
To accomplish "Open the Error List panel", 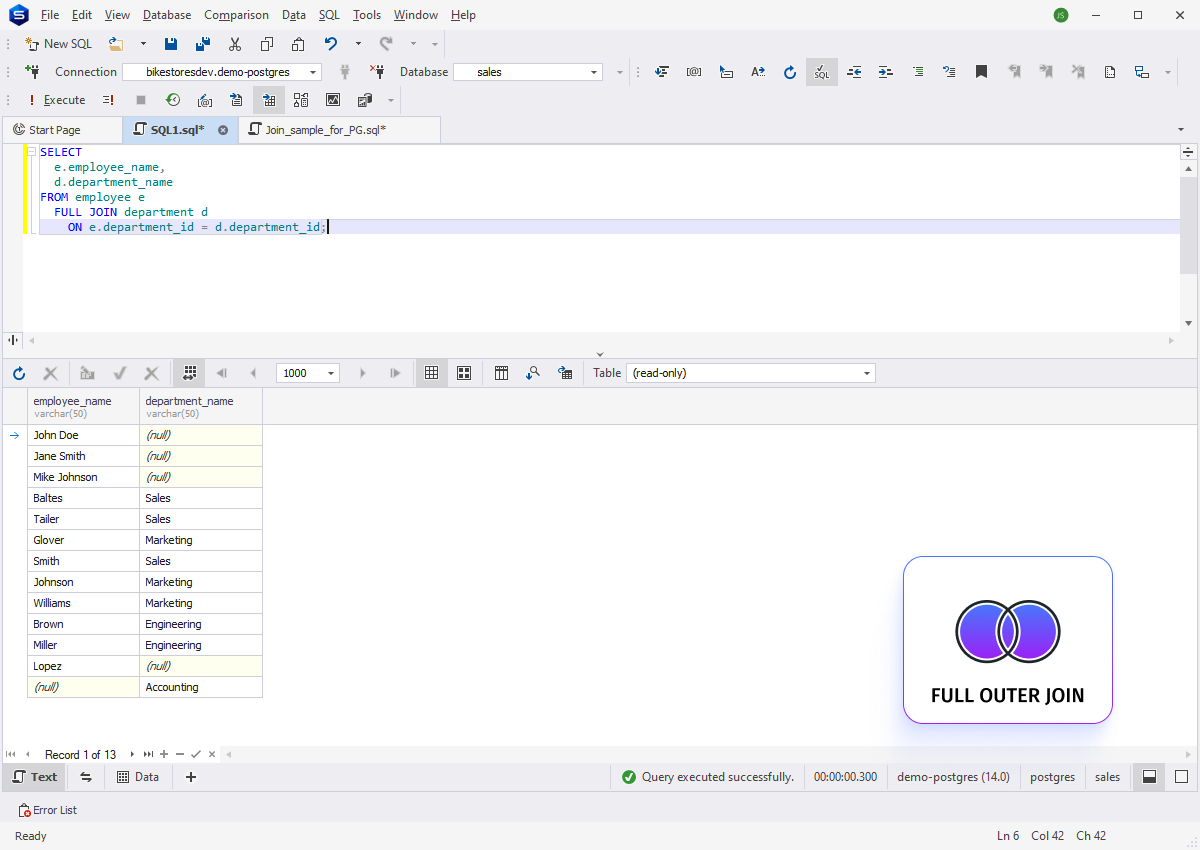I will (x=48, y=810).
